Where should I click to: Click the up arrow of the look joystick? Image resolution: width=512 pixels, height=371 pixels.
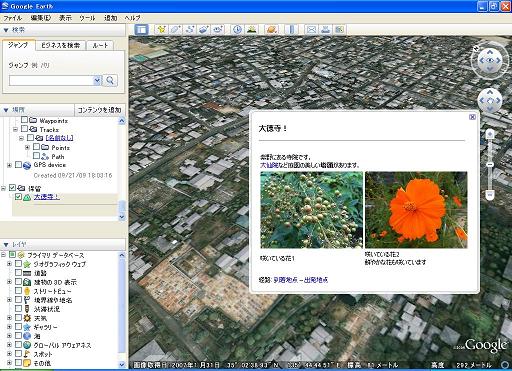490,52
